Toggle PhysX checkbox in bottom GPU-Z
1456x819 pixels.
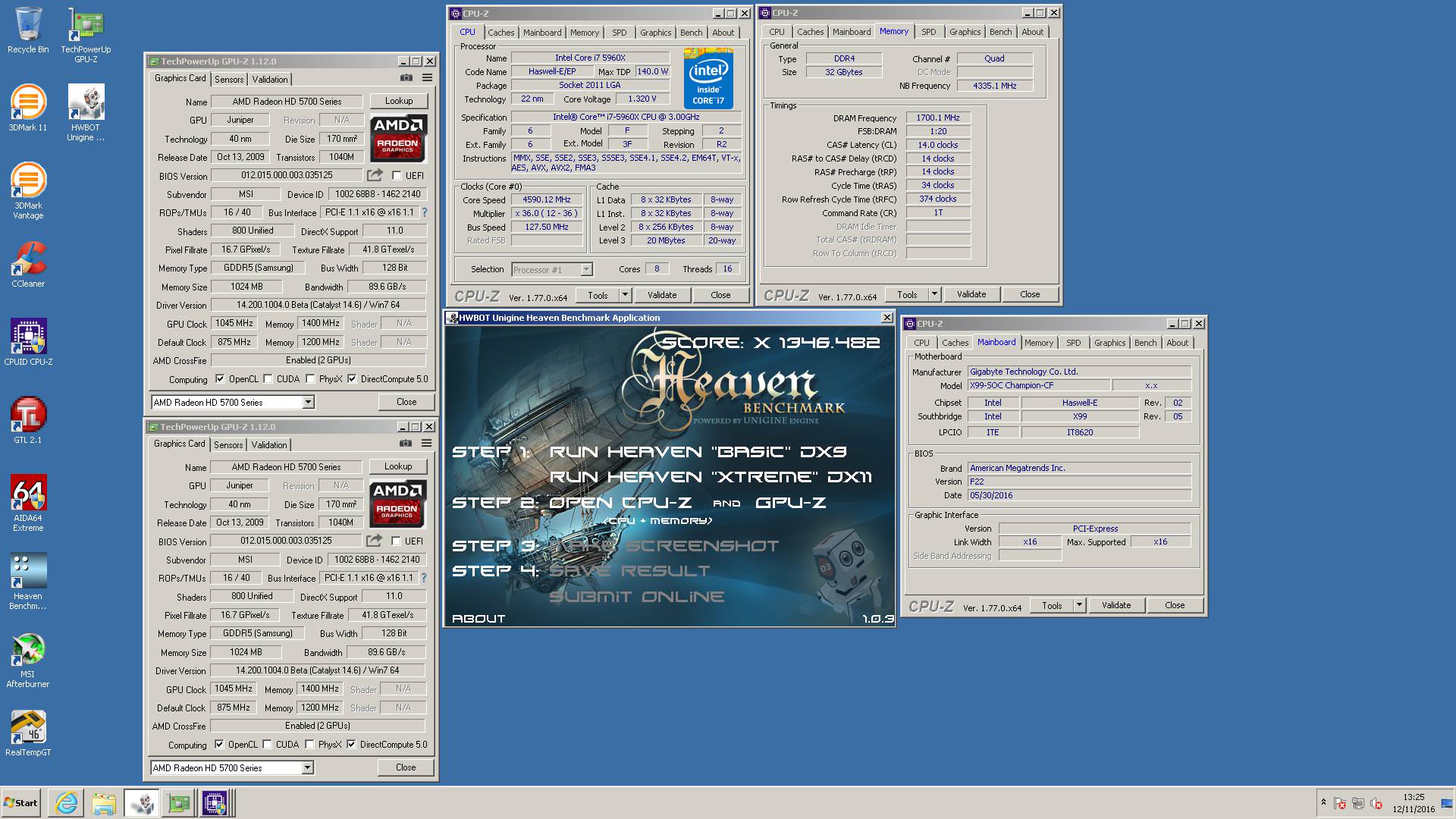(309, 745)
